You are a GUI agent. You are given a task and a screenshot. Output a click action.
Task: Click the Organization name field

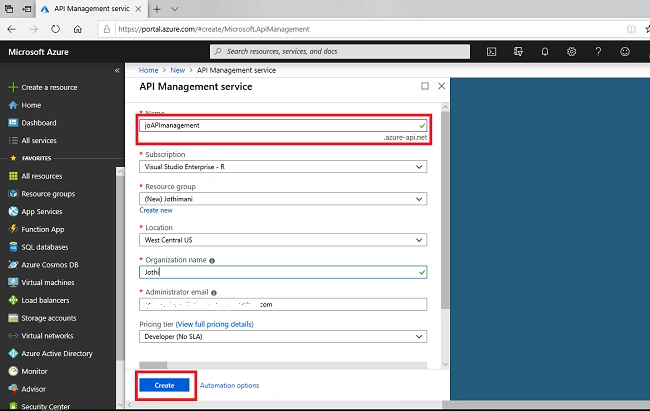pos(283,272)
